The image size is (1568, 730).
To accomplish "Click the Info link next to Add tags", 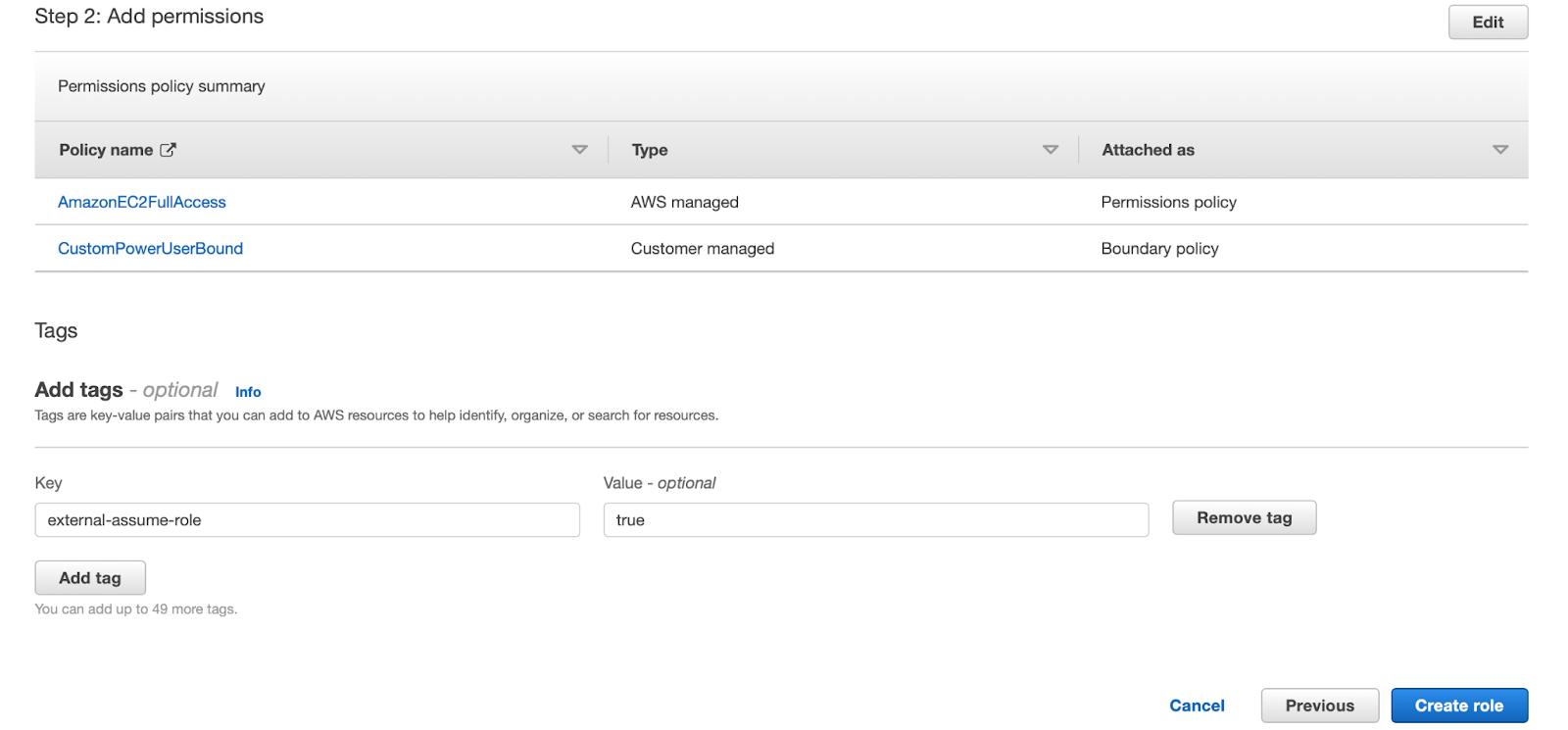I will point(248,392).
